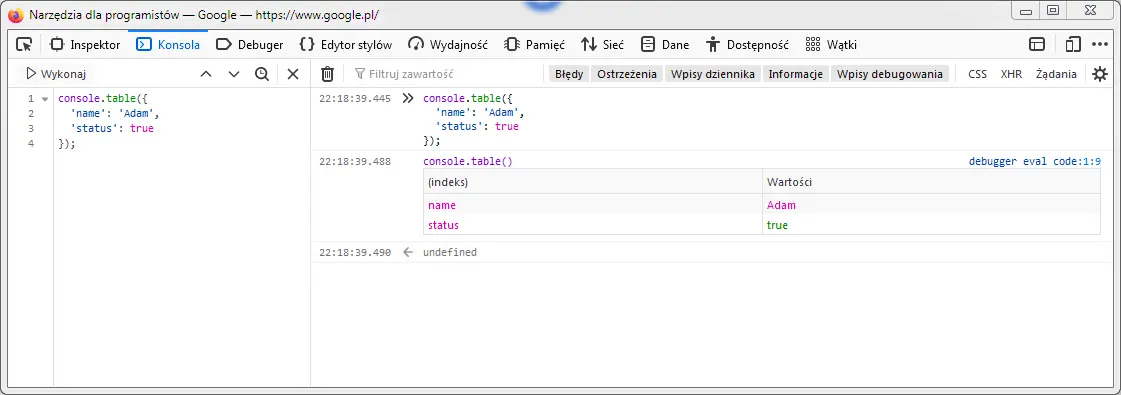Switch to the Konsola tab
Viewport: 1121px width, 395px height.
pos(168,44)
